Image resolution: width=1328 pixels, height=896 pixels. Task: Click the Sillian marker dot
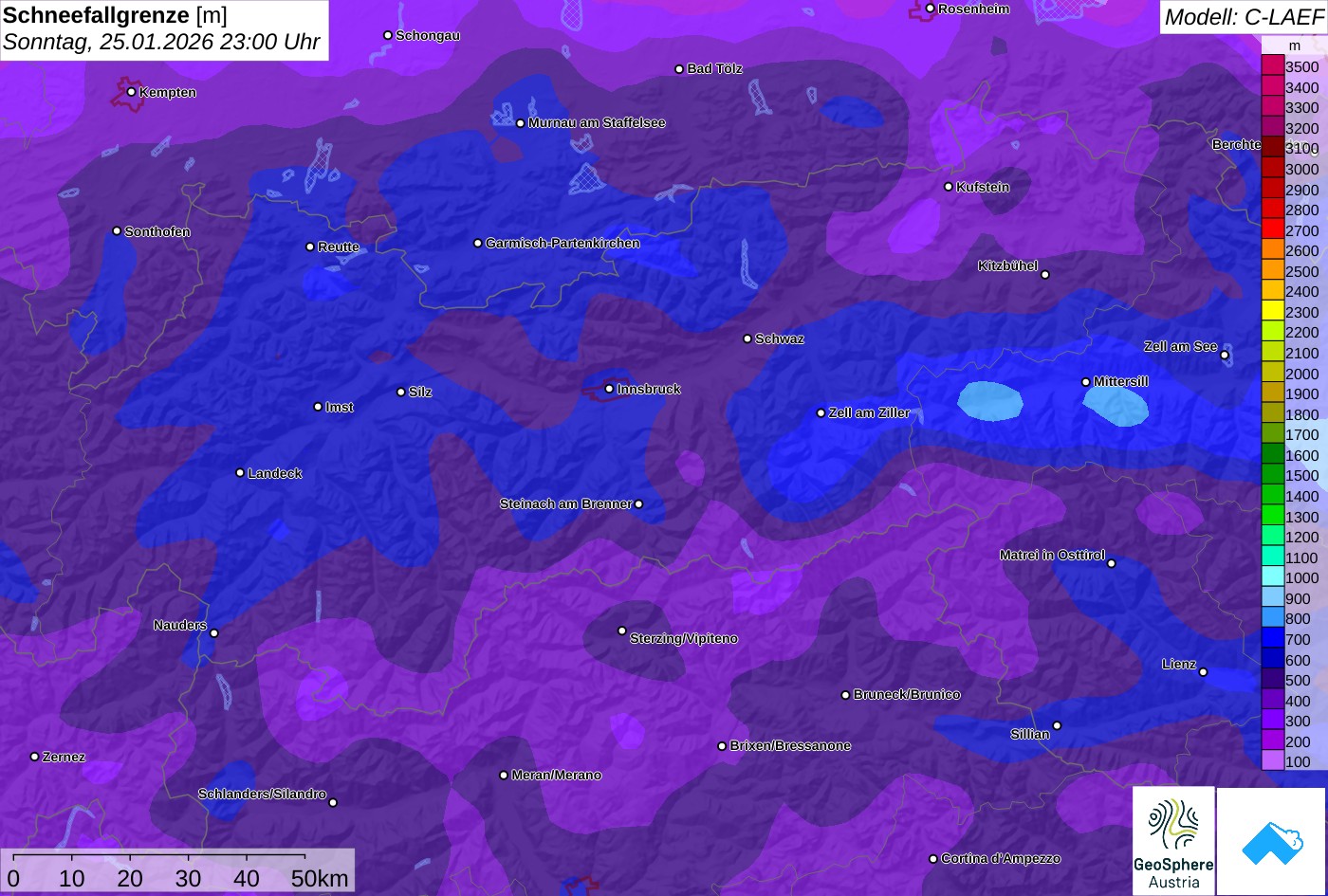click(1057, 726)
